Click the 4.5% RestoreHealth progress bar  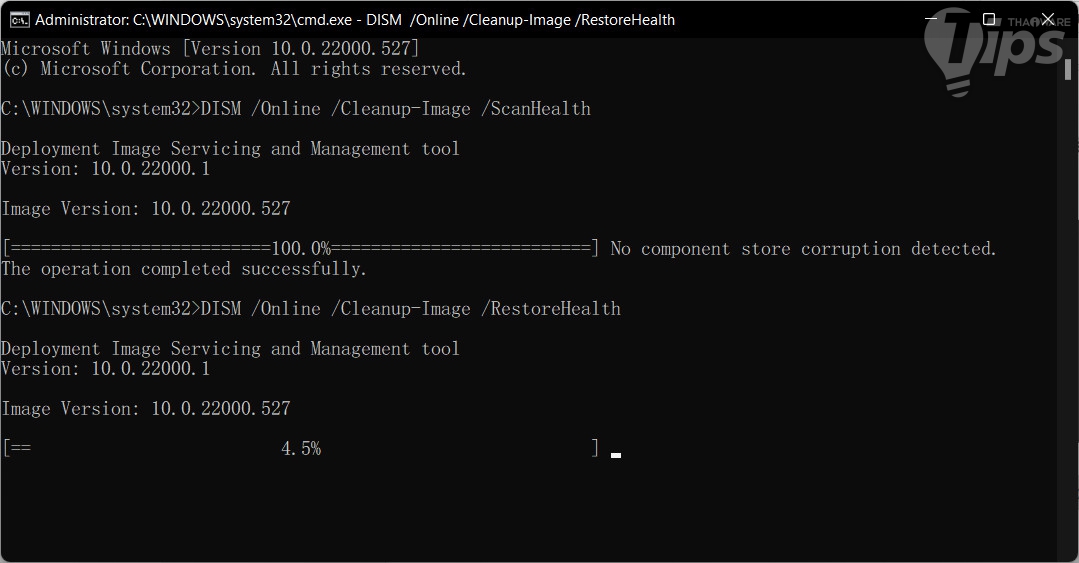point(300,449)
